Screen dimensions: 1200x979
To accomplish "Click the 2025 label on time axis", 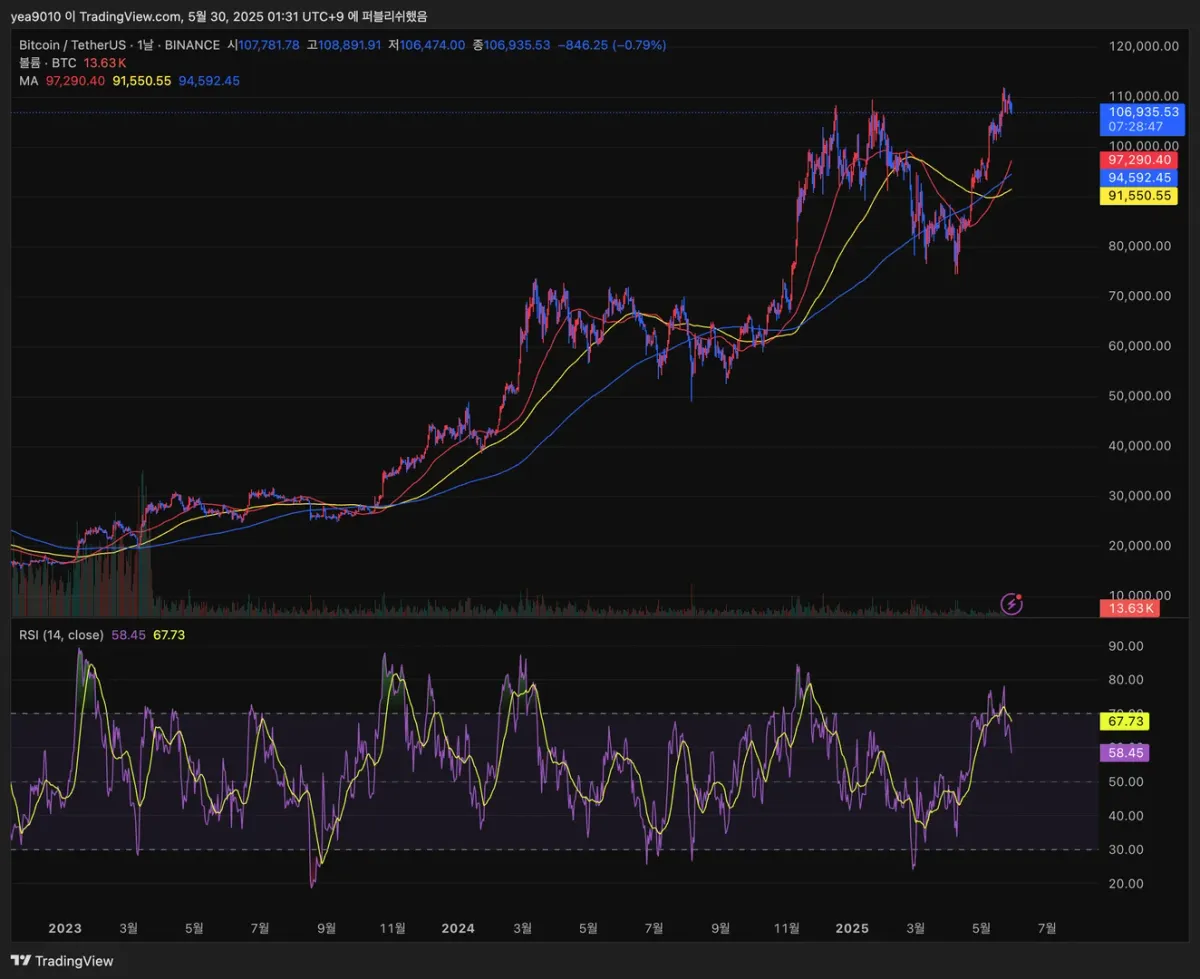I will tap(851, 927).
